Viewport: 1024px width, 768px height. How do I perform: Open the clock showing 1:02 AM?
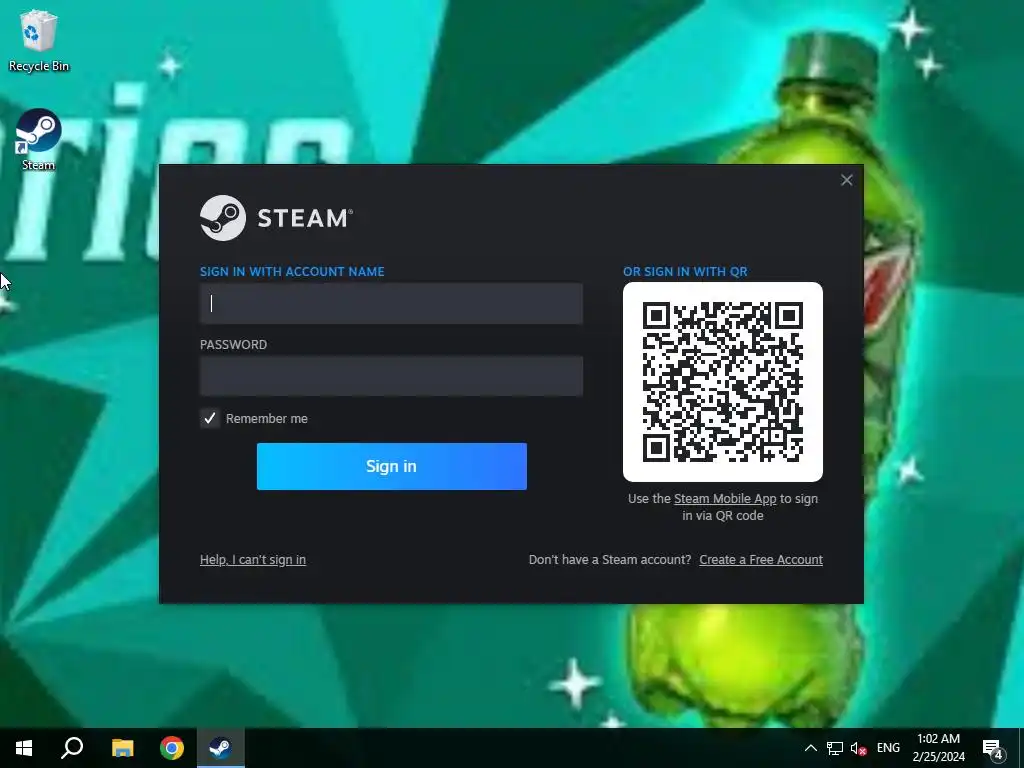click(938, 748)
